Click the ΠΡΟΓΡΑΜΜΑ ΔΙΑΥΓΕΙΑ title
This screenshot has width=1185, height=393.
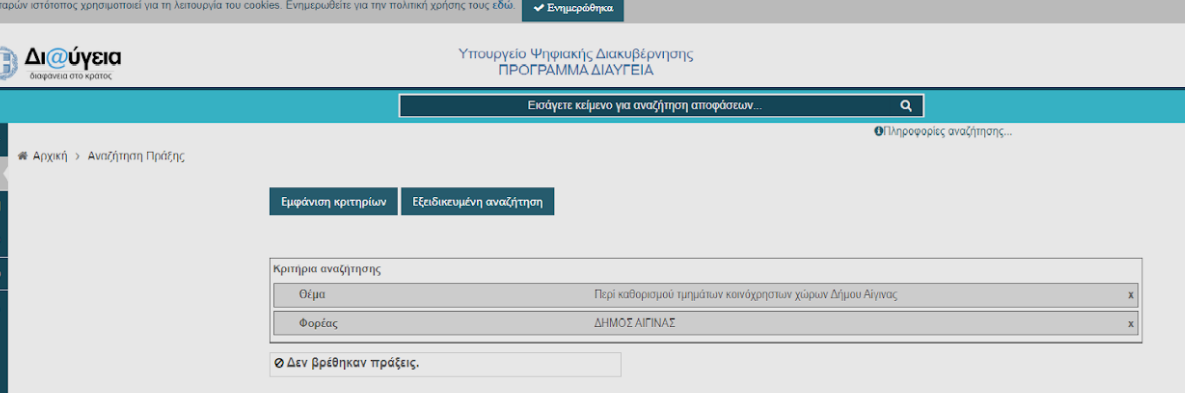coord(576,71)
